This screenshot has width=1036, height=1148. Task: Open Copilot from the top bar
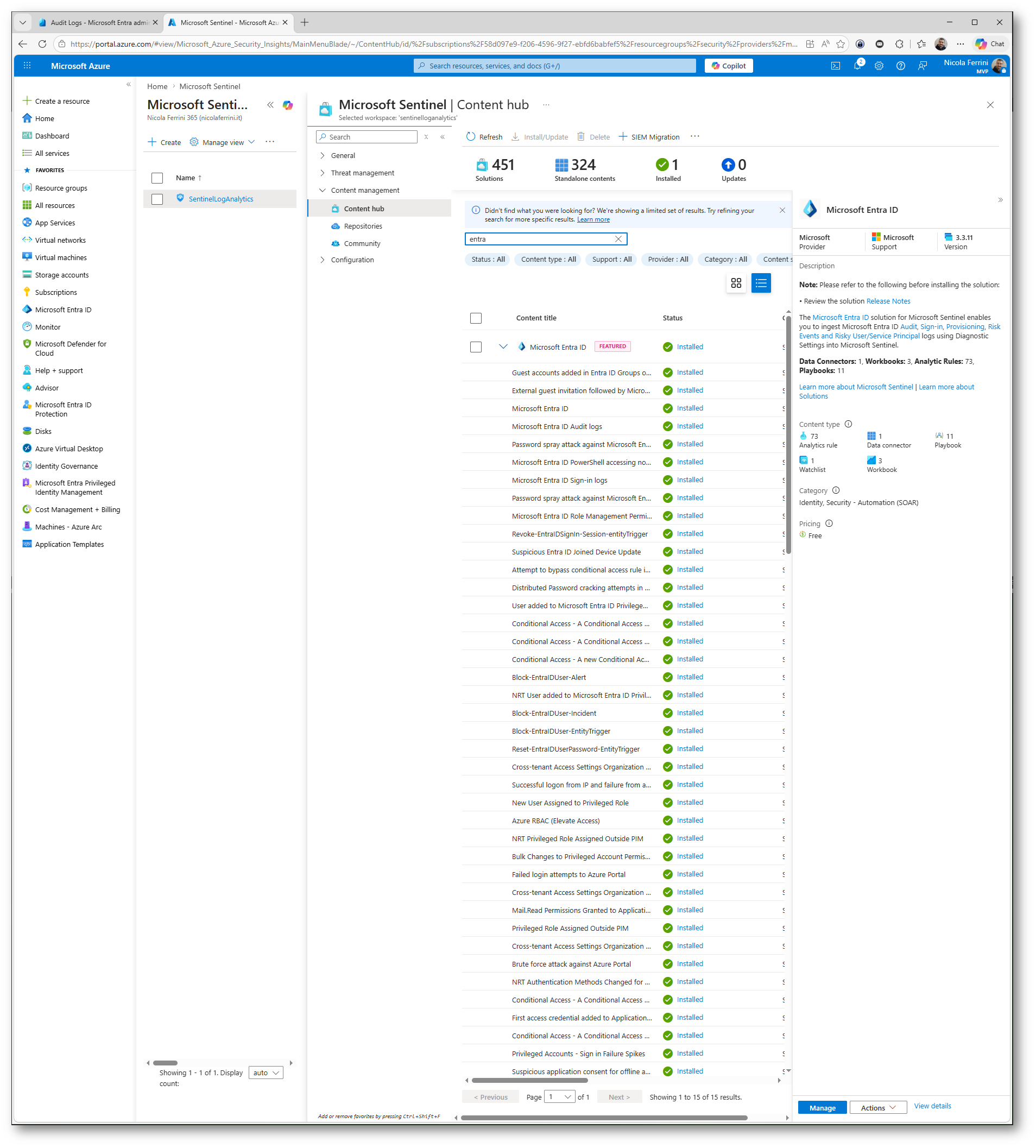click(x=728, y=66)
